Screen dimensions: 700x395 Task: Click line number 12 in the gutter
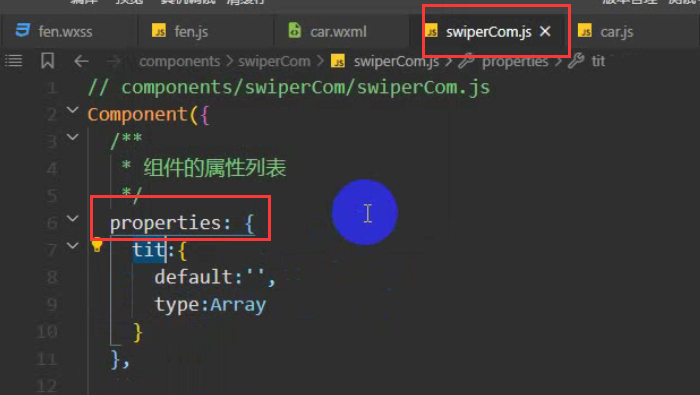[48, 386]
